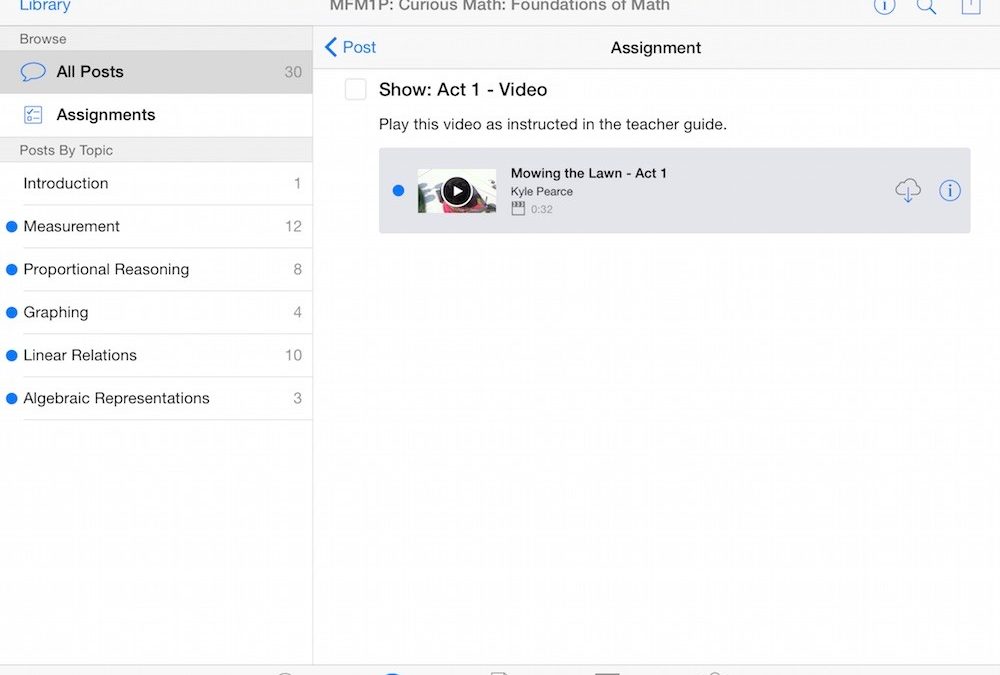Screen dimensions: 1000x675
Task: Select the Measurement topic
Action: (72, 226)
